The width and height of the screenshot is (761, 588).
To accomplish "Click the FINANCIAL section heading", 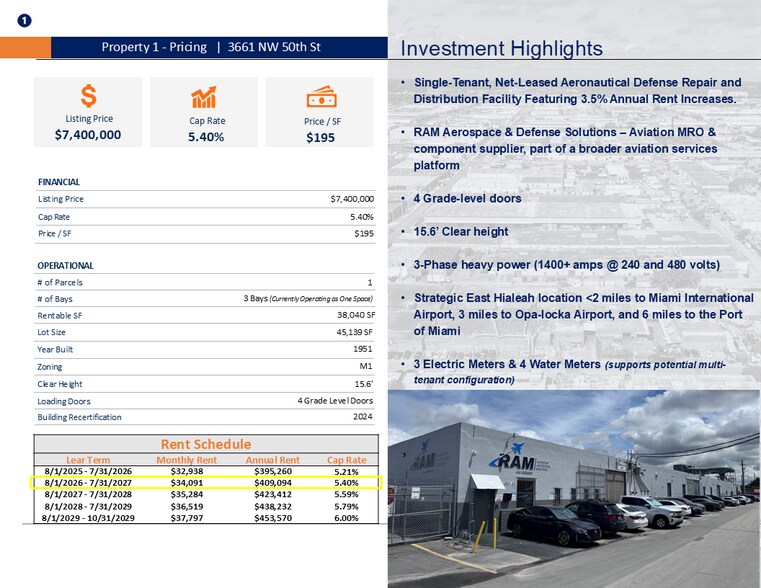I will (58, 182).
